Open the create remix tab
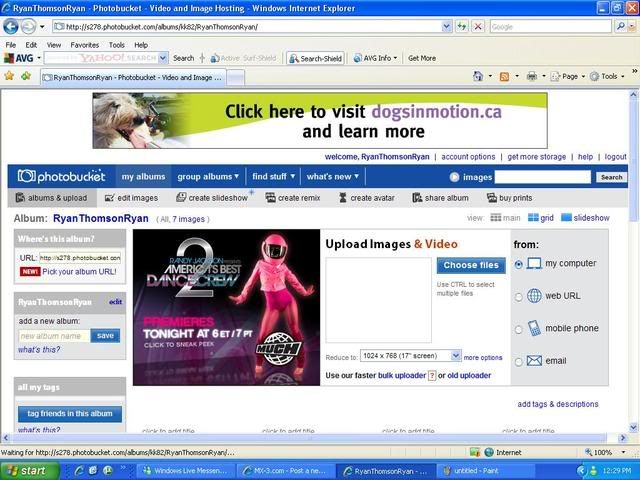Image resolution: width=640 pixels, height=480 pixels. point(293,198)
